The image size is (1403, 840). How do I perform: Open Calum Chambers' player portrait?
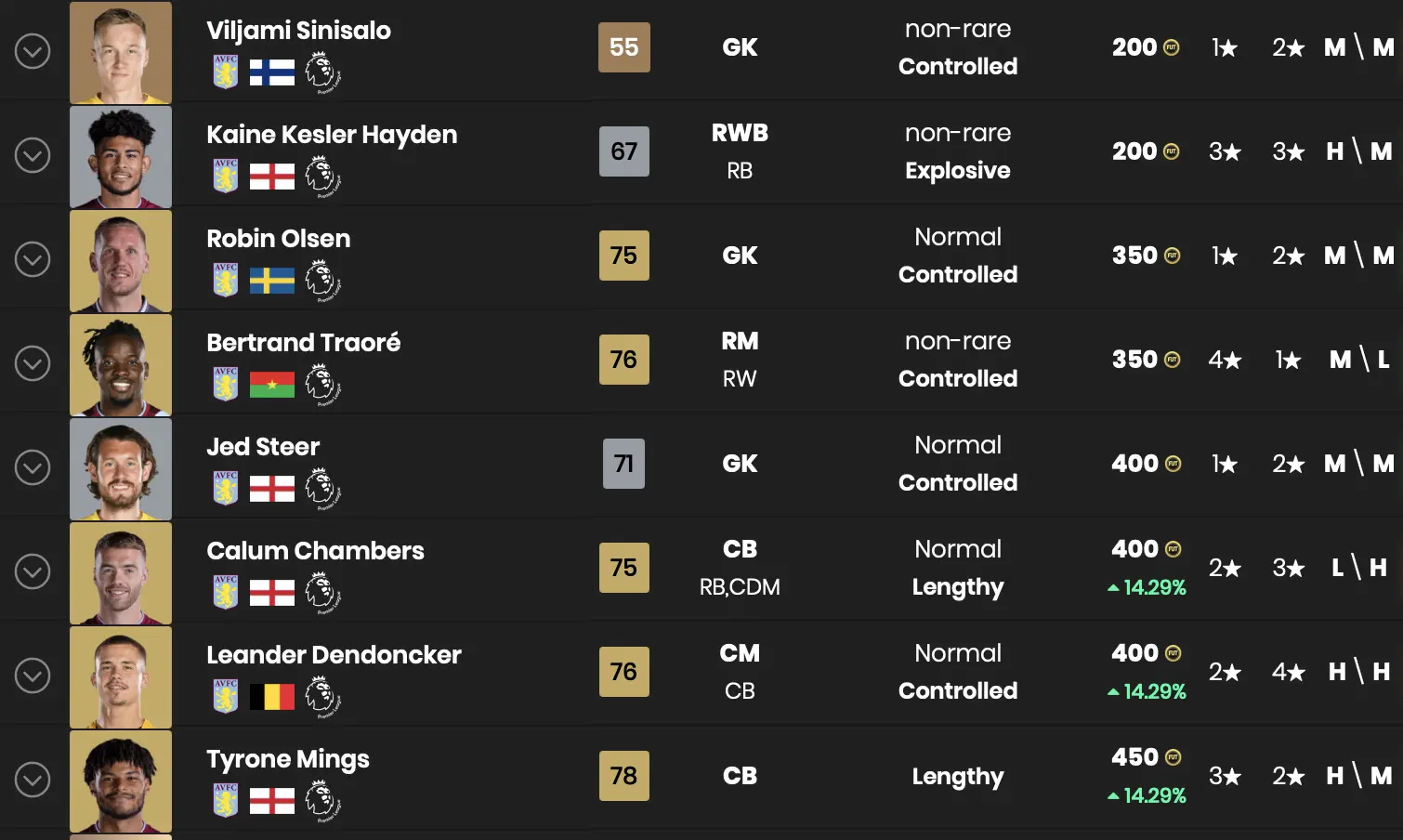point(121,573)
